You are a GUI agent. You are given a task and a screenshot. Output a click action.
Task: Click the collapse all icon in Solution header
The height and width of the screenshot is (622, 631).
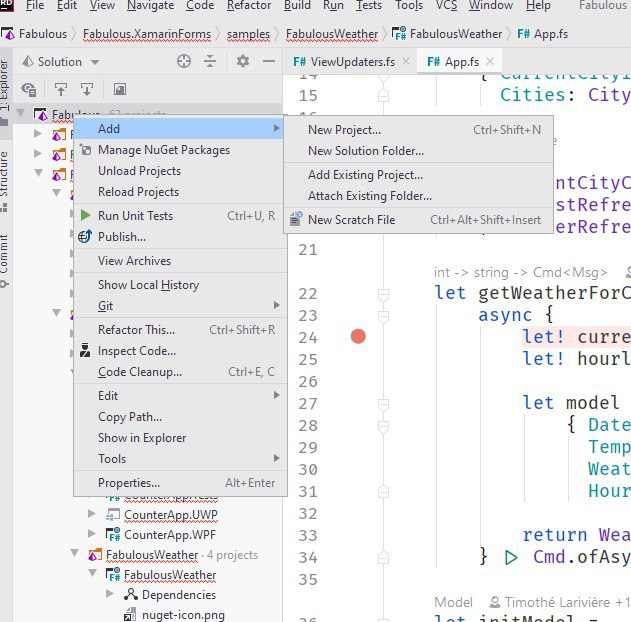point(210,61)
